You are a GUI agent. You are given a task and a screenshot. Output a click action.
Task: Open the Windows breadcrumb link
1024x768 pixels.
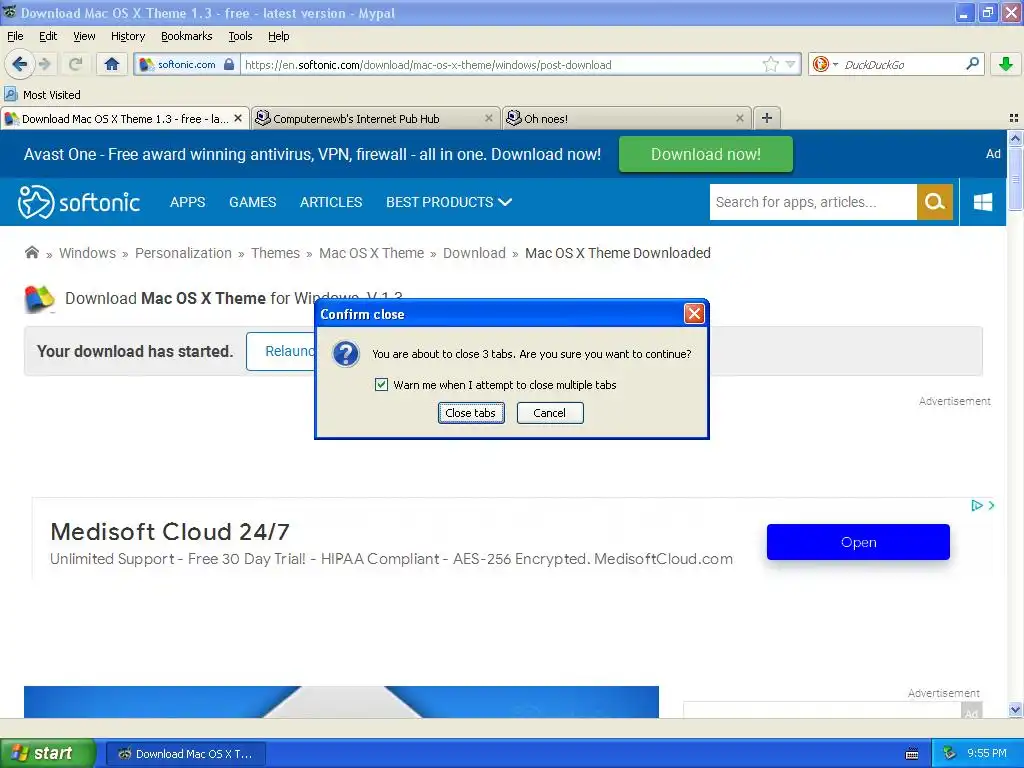[x=87, y=253]
